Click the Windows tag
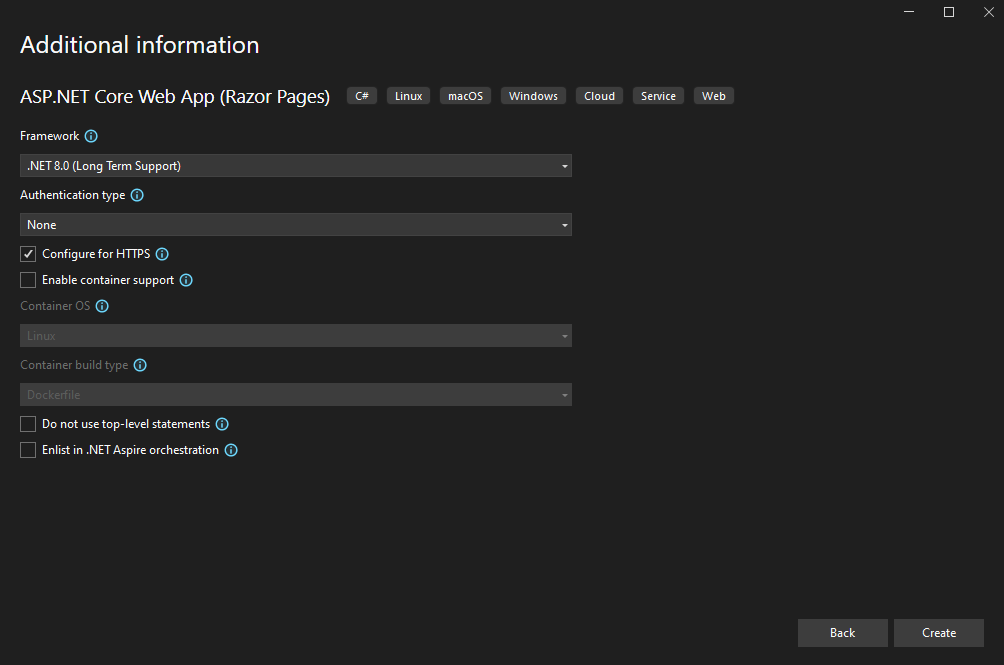Image resolution: width=1004 pixels, height=665 pixels. point(533,96)
